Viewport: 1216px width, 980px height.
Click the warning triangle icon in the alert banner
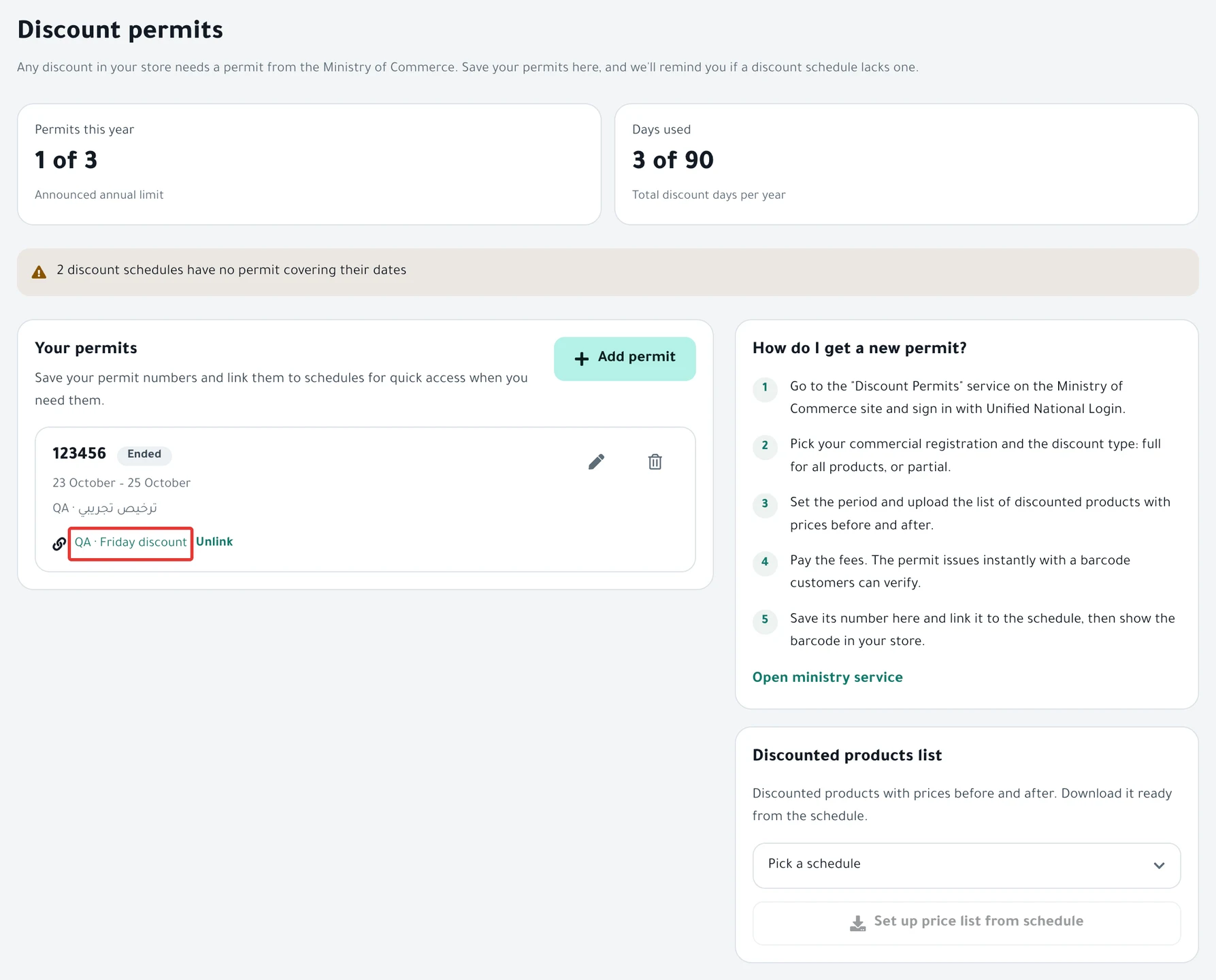point(39,272)
